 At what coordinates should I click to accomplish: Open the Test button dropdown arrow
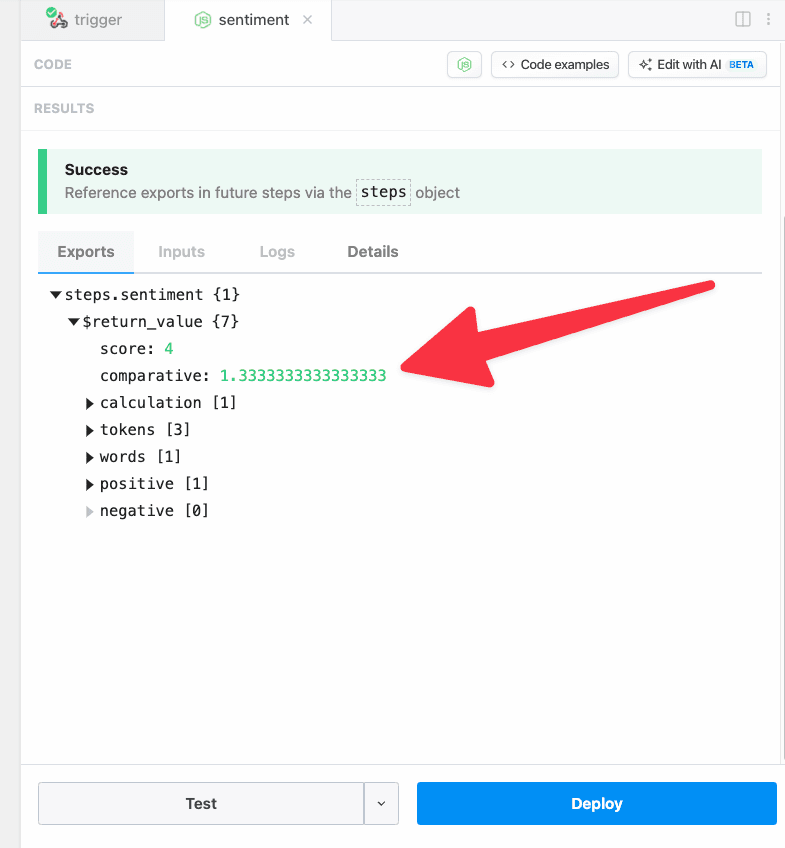(x=381, y=804)
